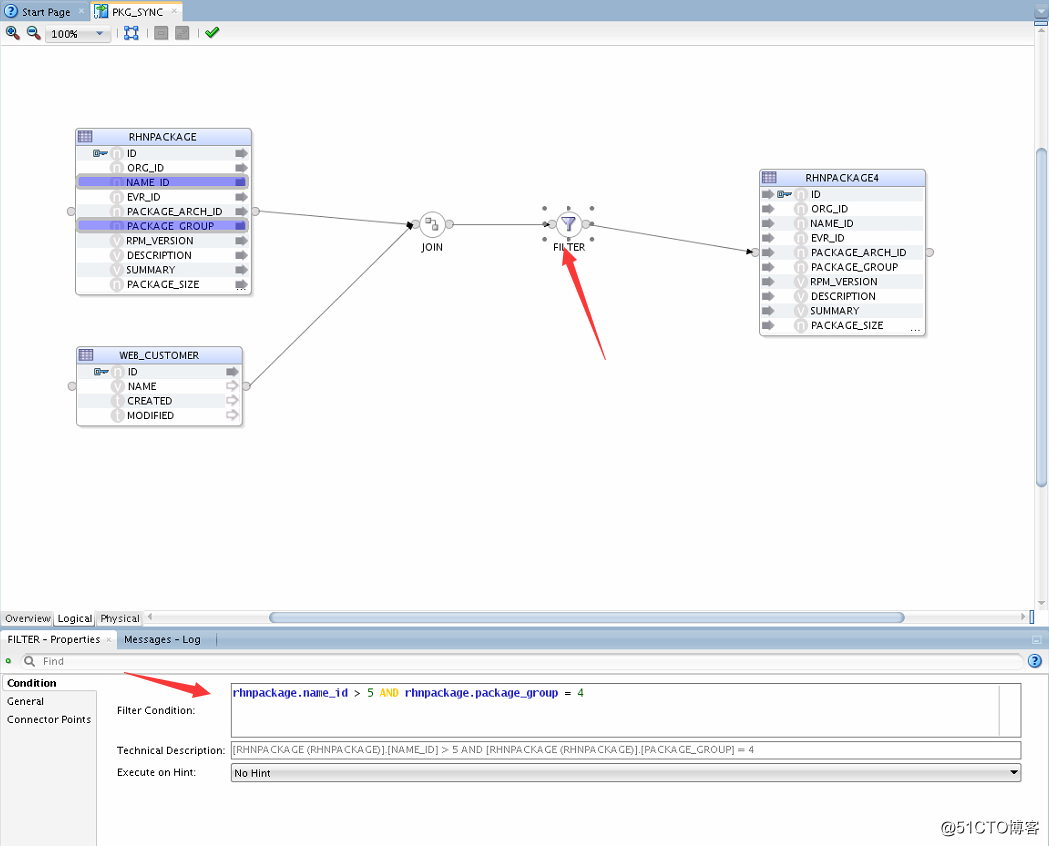Open the Messages - Log tab
The height and width of the screenshot is (846, 1049).
click(x=163, y=639)
